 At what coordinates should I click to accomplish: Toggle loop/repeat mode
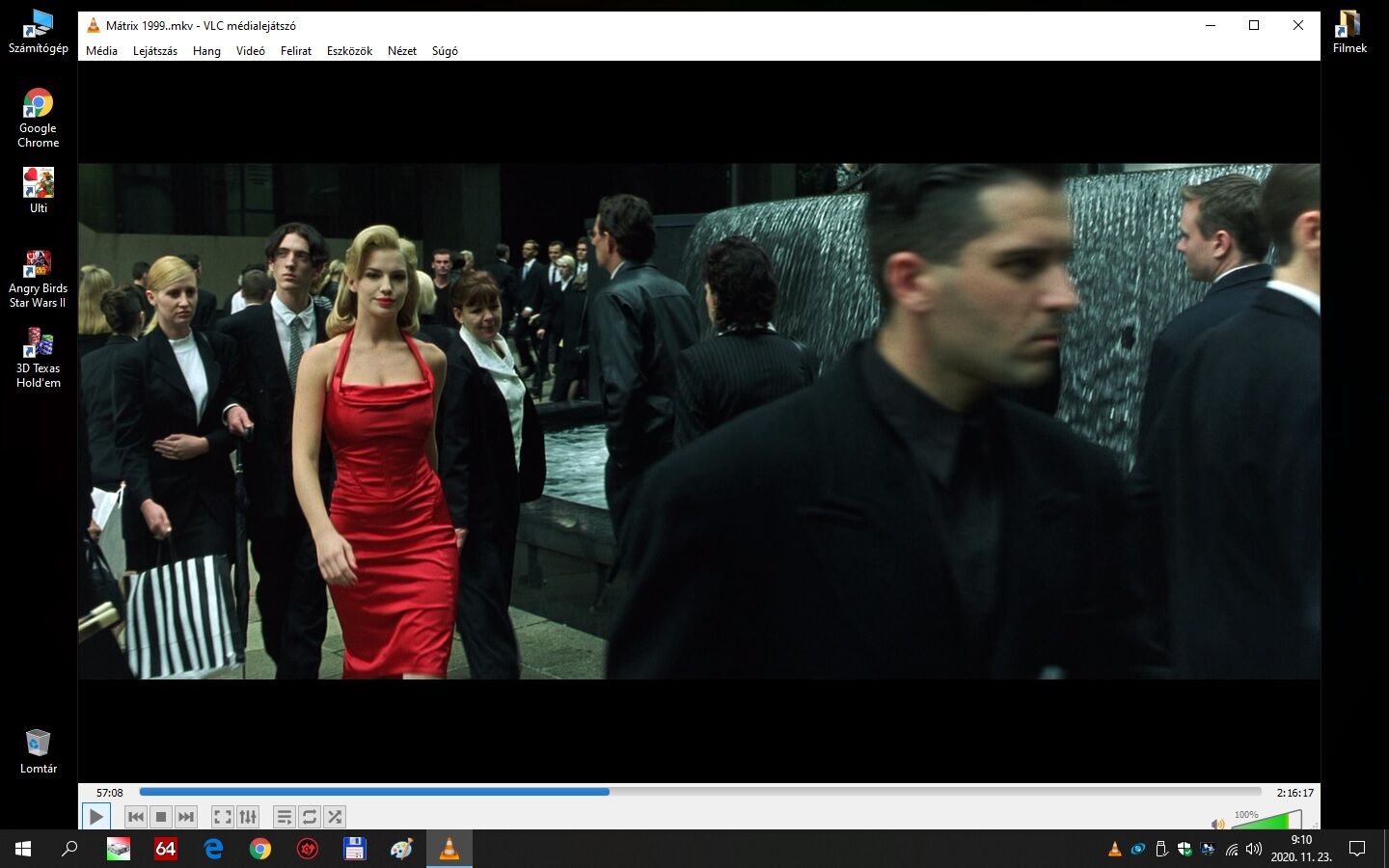tap(310, 817)
